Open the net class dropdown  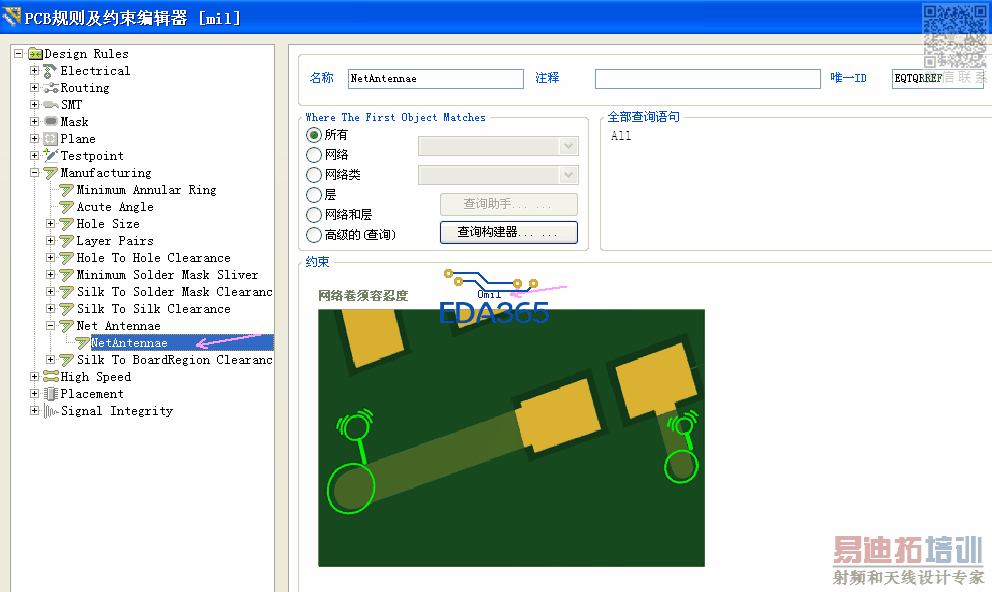[x=569, y=175]
